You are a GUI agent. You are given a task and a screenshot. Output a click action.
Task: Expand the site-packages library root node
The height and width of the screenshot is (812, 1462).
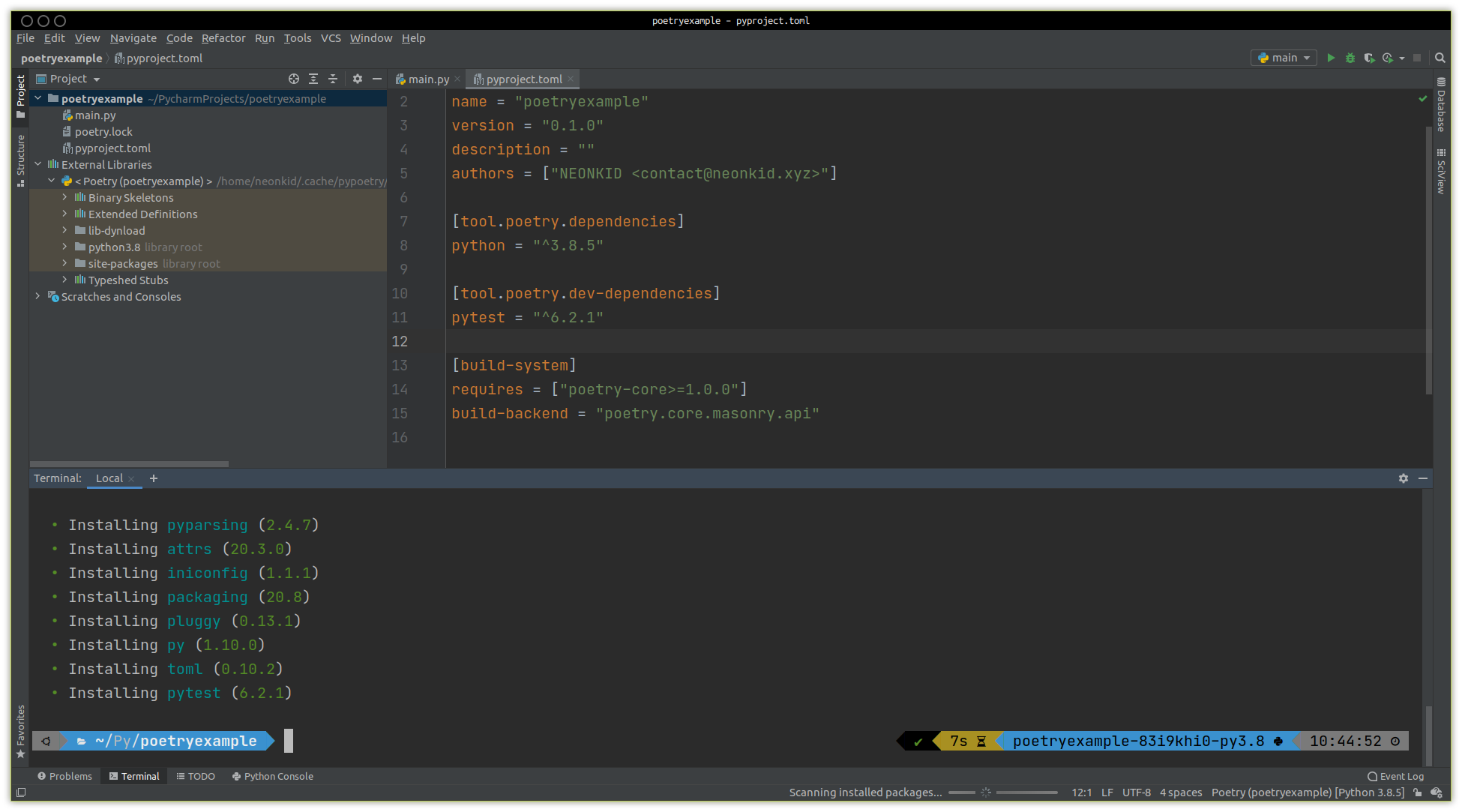[x=64, y=264]
